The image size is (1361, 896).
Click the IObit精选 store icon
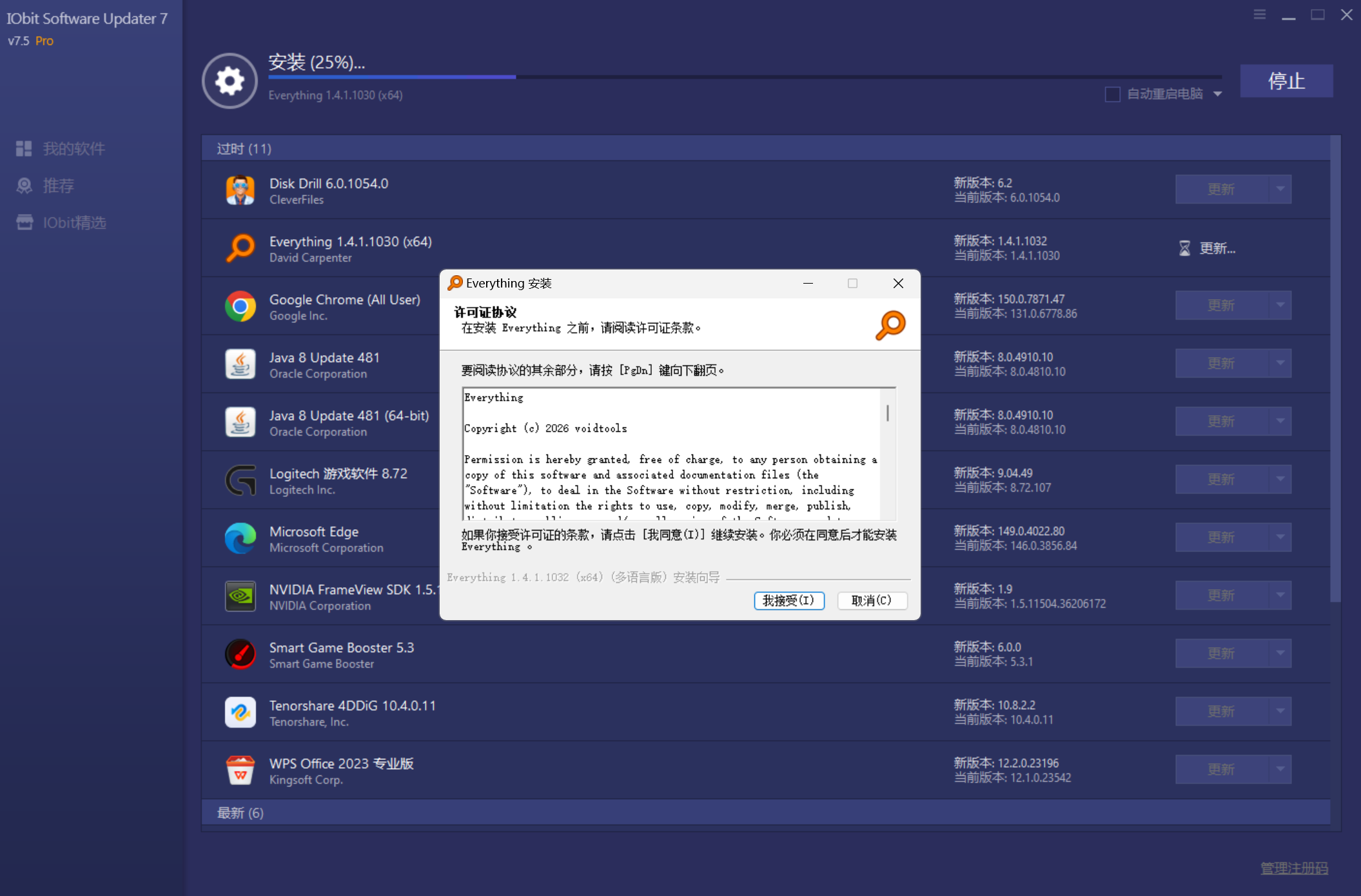pyautogui.click(x=24, y=222)
